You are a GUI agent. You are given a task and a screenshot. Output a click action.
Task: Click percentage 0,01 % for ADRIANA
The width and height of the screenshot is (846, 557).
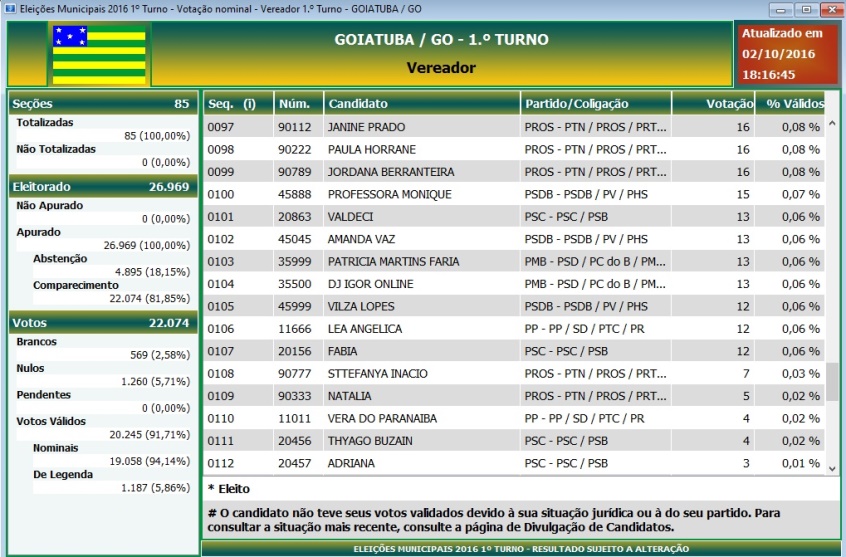pos(801,463)
